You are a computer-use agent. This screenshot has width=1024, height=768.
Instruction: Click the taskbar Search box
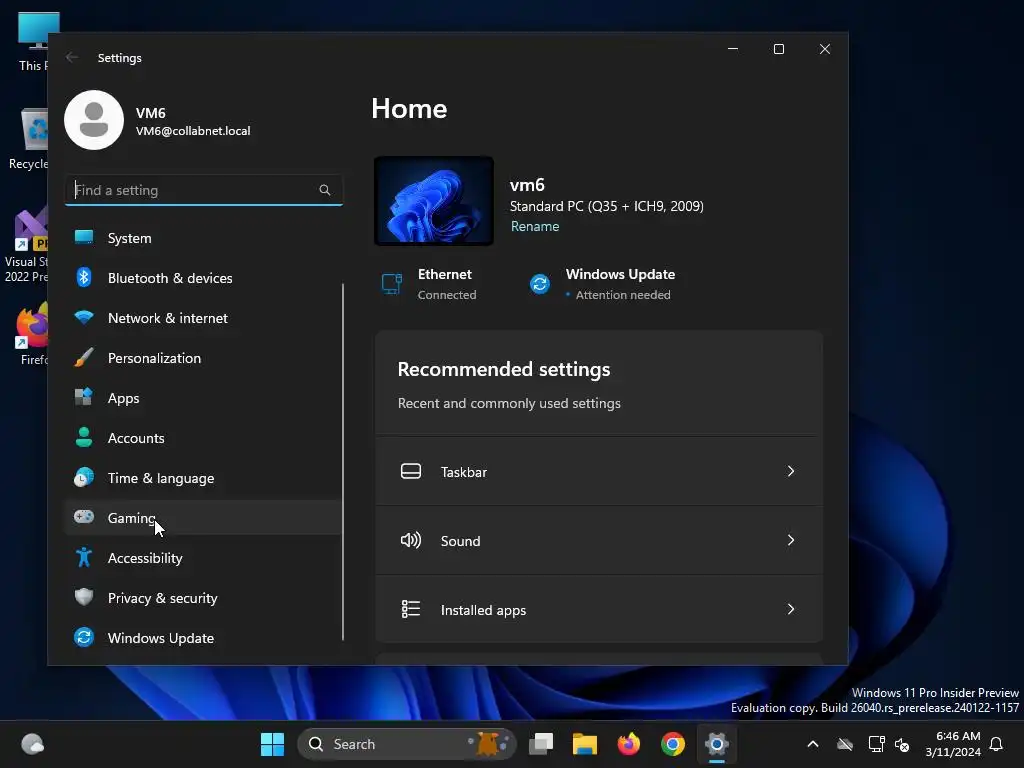[x=406, y=744]
